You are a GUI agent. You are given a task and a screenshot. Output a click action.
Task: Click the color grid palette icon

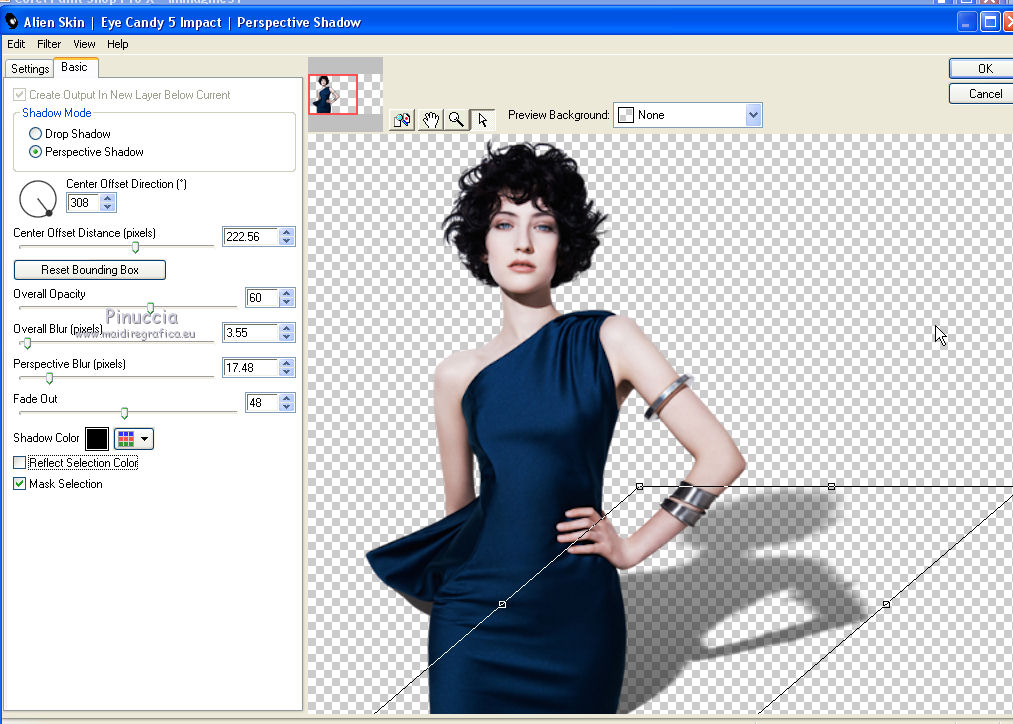click(x=126, y=439)
